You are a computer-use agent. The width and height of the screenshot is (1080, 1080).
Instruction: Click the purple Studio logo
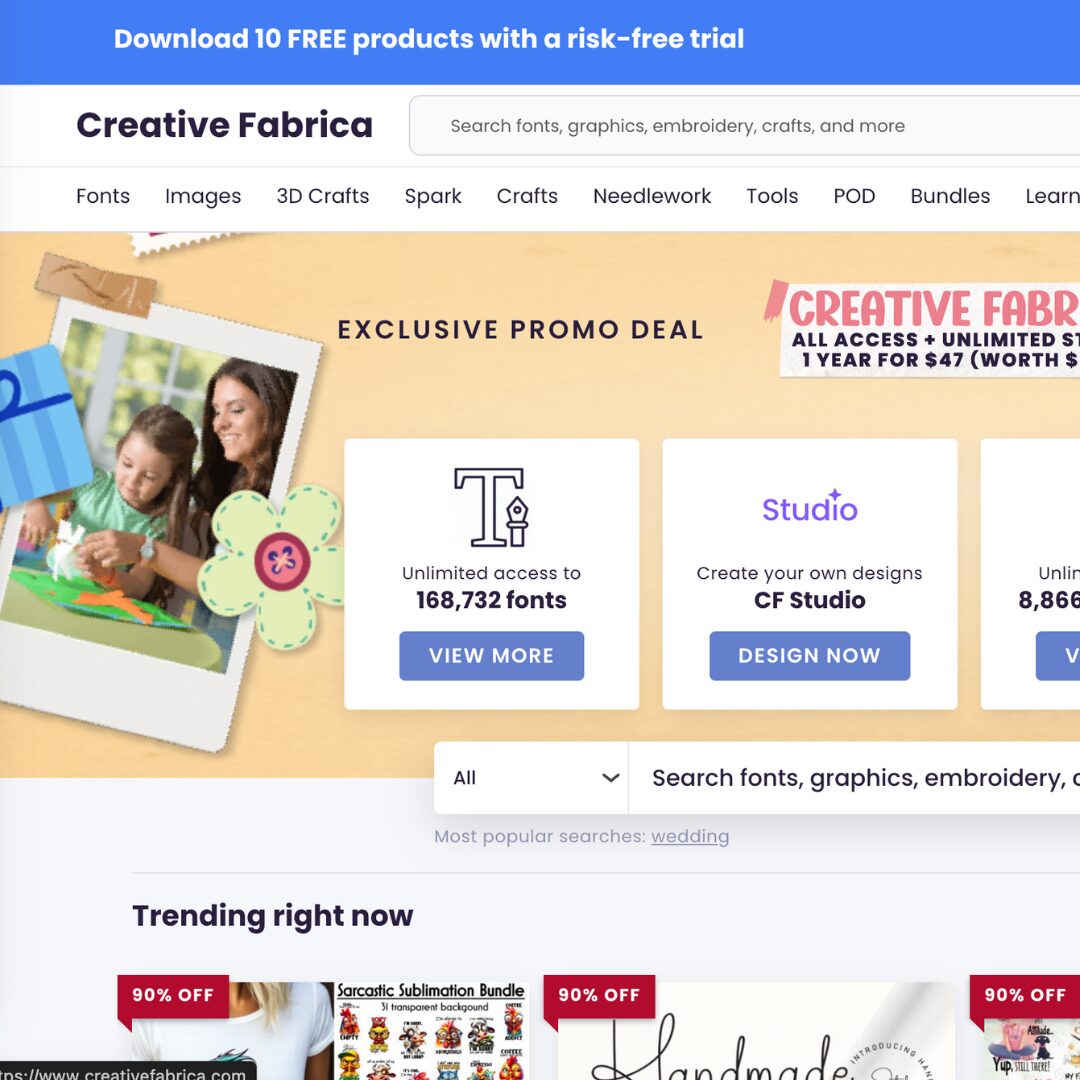[809, 507]
